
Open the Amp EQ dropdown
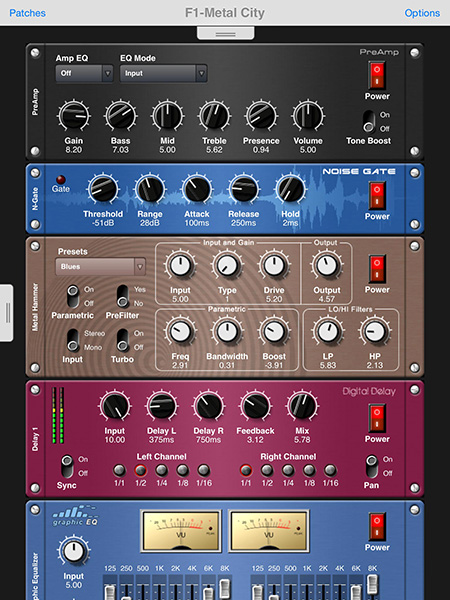tap(85, 73)
